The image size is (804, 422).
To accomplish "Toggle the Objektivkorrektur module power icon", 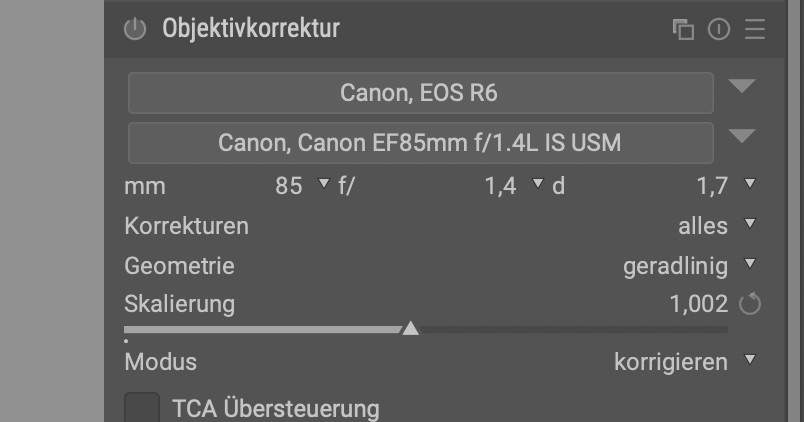I will point(135,30).
